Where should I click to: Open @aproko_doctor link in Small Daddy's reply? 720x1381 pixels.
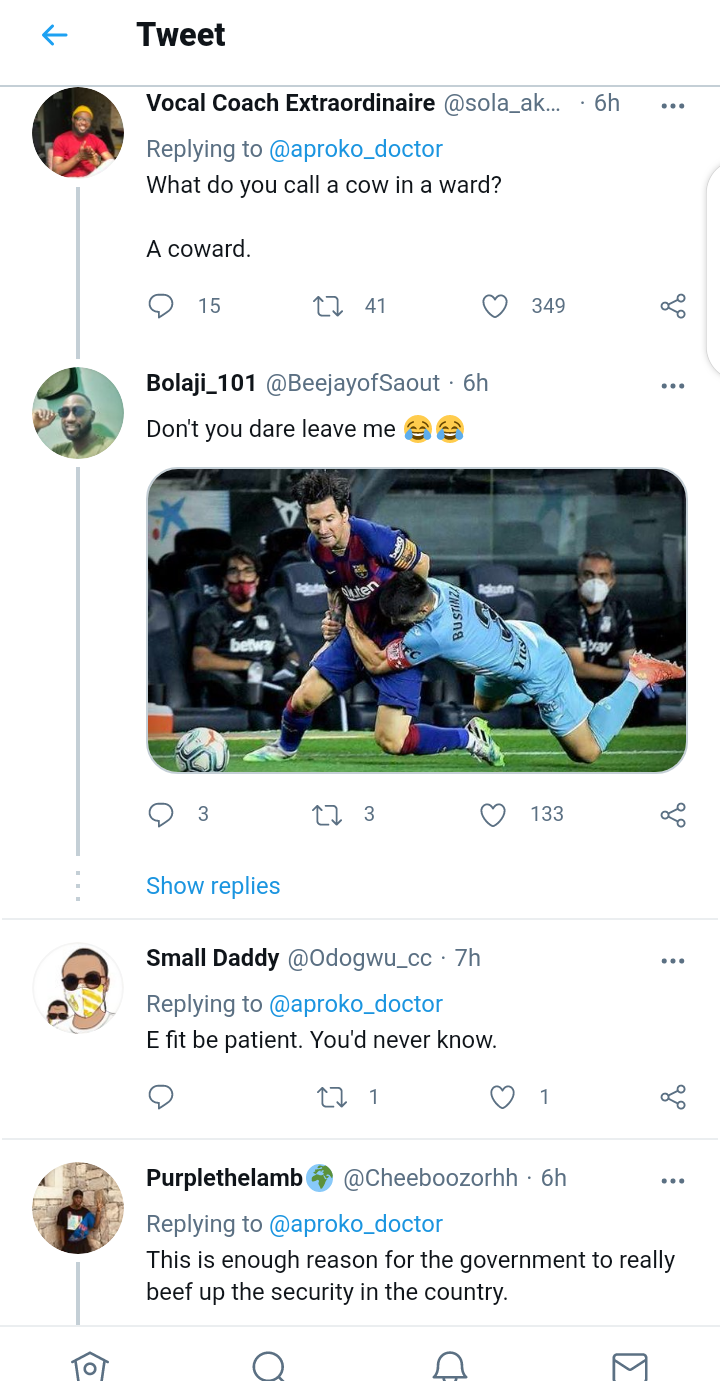point(356,1004)
